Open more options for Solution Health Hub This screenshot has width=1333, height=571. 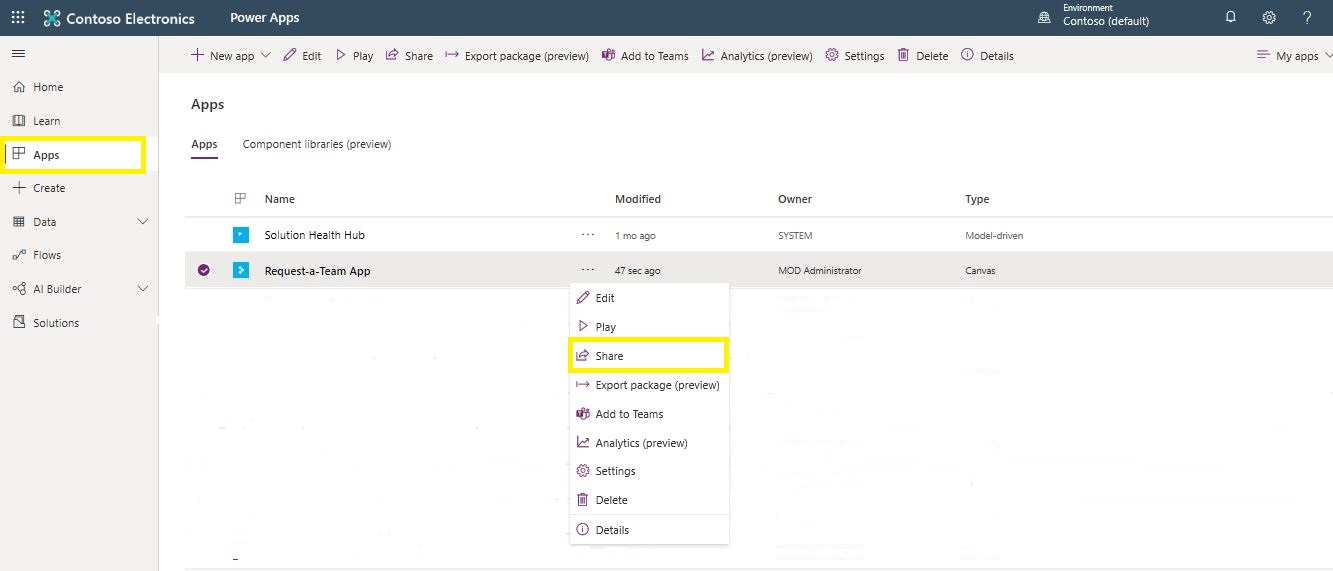pyautogui.click(x=587, y=234)
